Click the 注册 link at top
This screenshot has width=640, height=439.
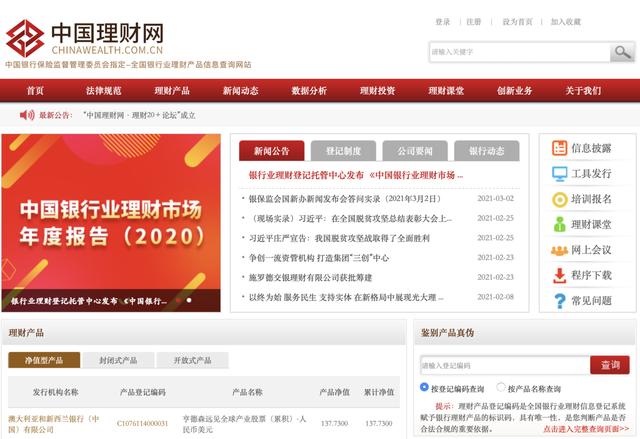click(474, 22)
